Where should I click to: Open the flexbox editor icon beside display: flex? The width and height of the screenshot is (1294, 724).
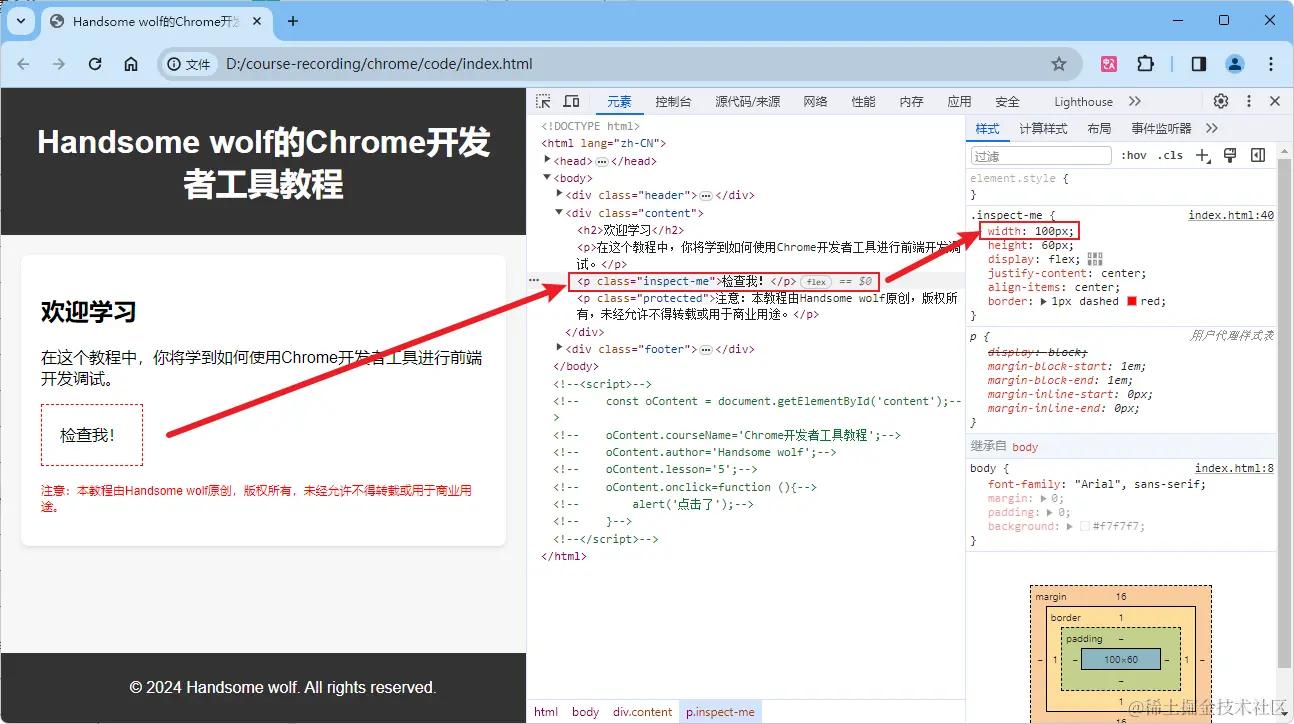pos(1095,259)
